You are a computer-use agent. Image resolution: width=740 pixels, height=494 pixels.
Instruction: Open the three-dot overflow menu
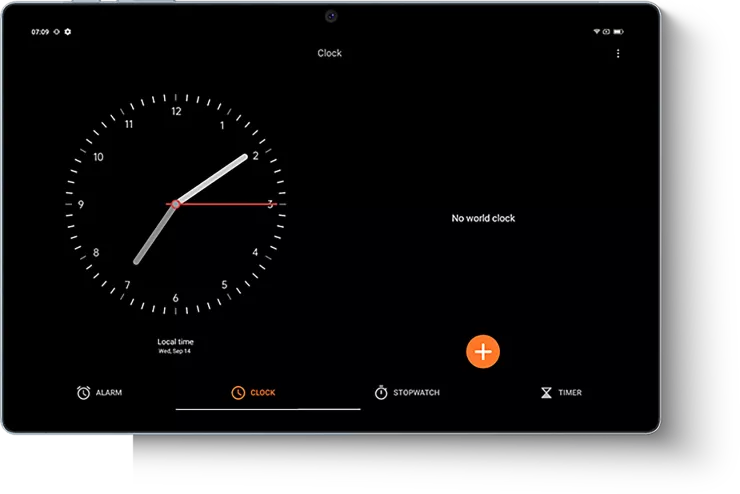[618, 53]
